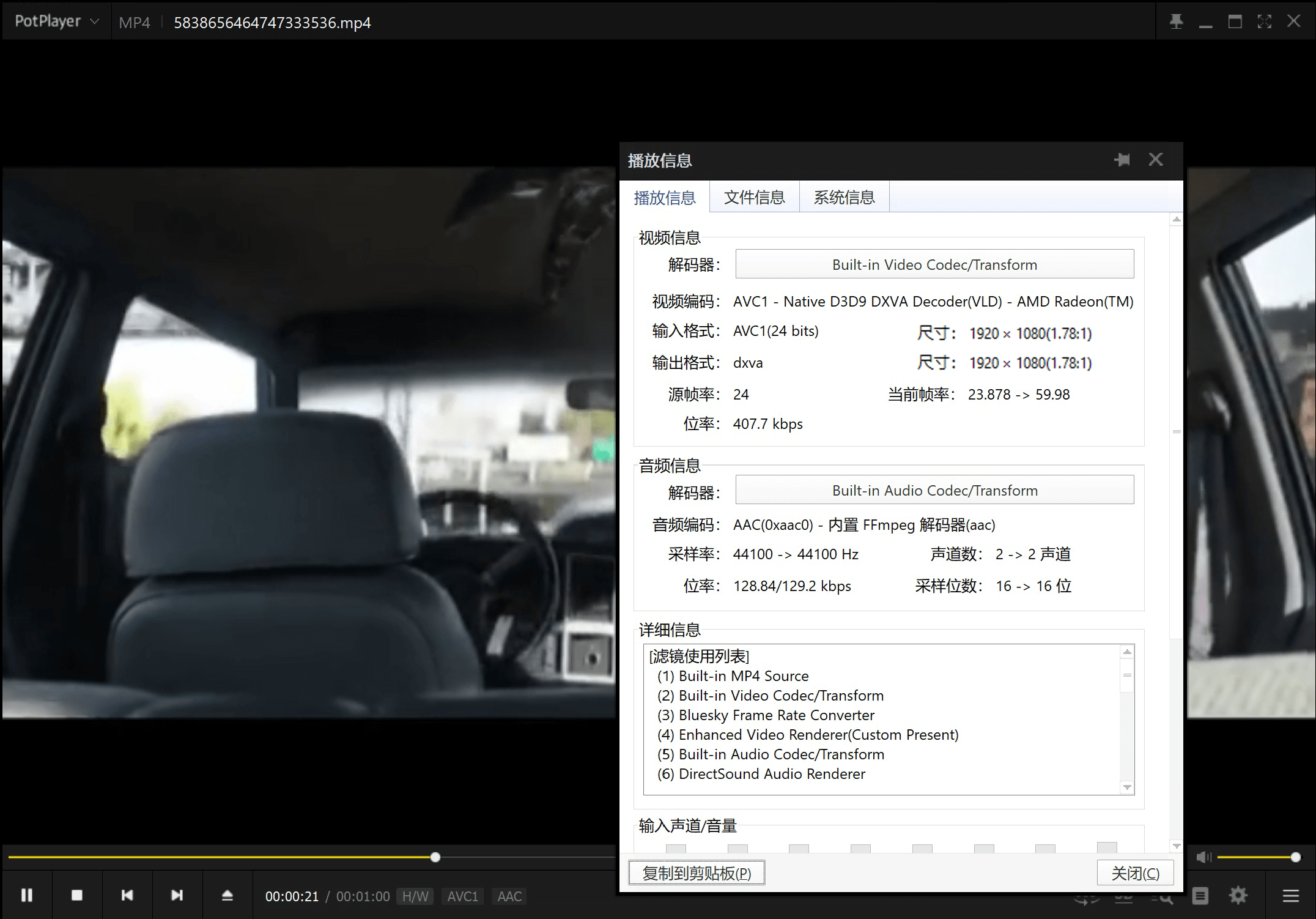Switch to the 文件信息 tab

click(754, 197)
